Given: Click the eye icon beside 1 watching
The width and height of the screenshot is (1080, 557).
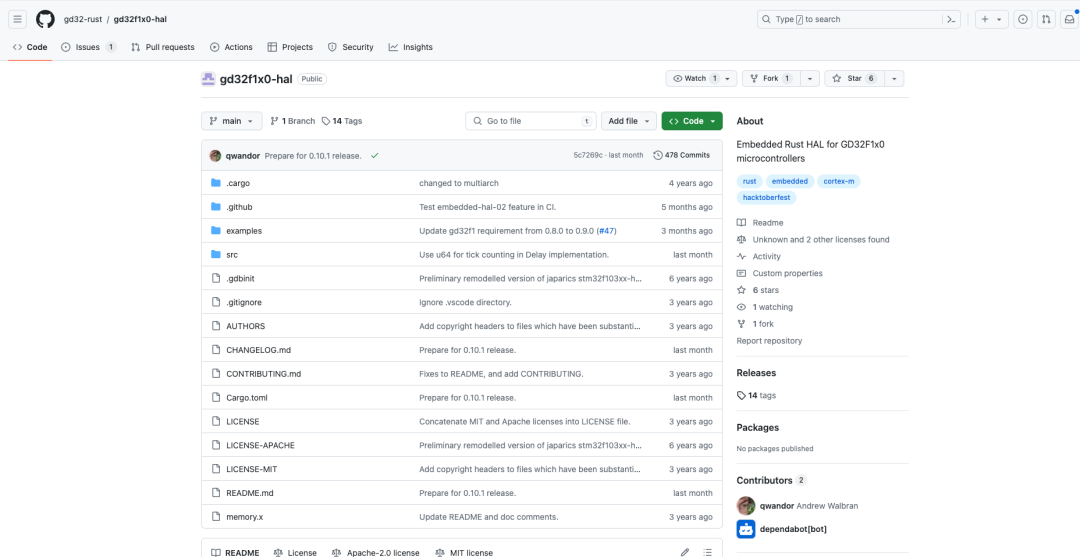Looking at the screenshot, I should 741,307.
